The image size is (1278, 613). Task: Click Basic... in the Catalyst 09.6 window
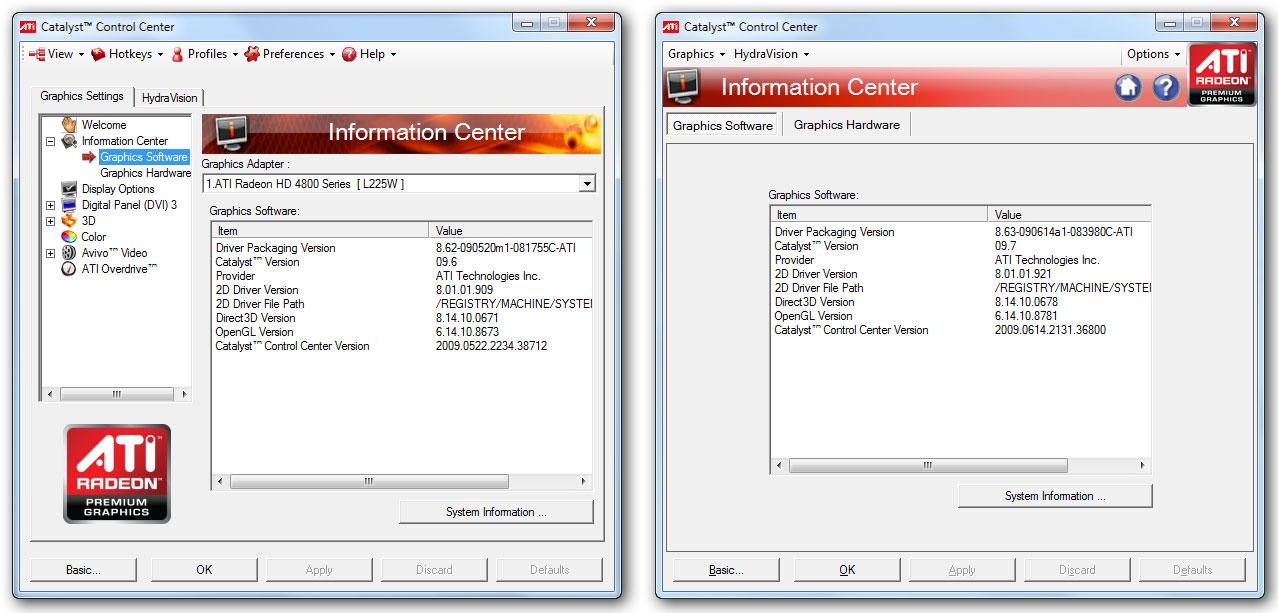point(83,570)
